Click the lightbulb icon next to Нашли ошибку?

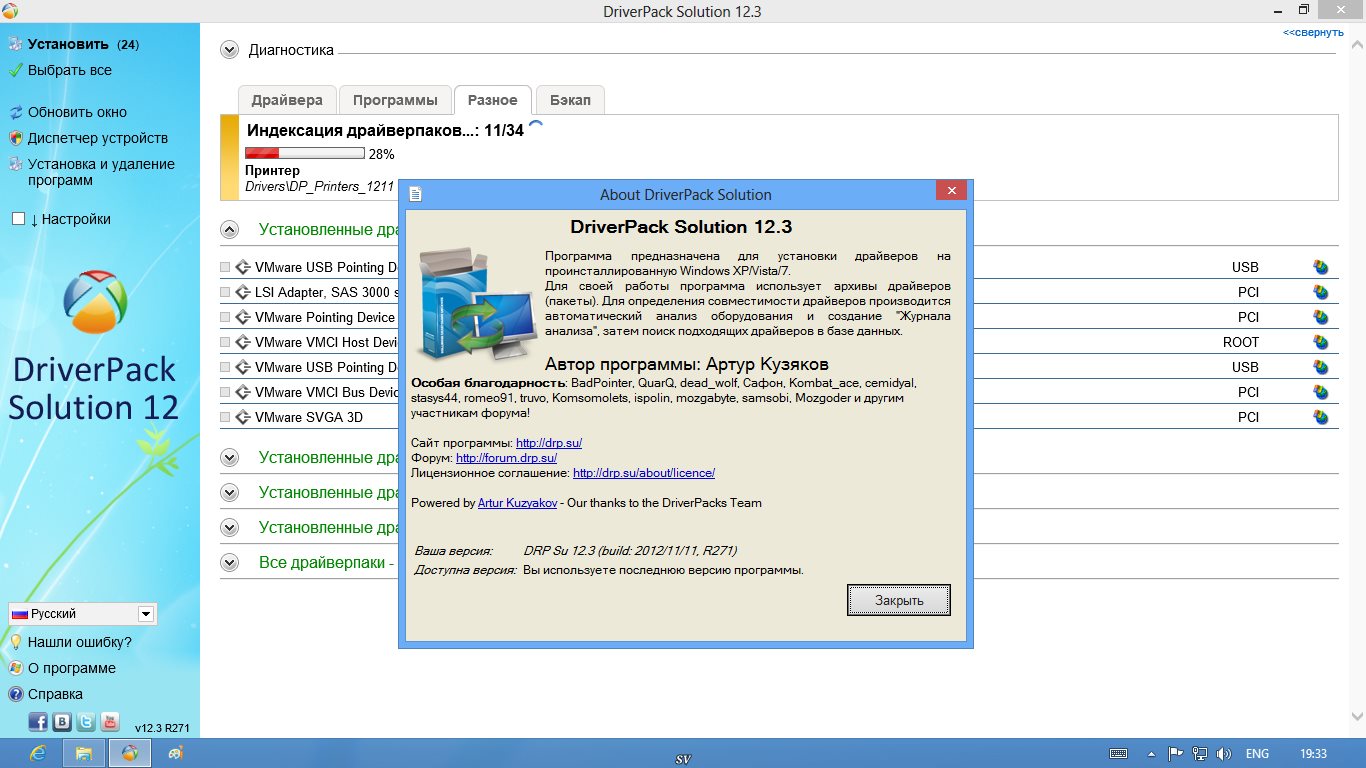16,642
